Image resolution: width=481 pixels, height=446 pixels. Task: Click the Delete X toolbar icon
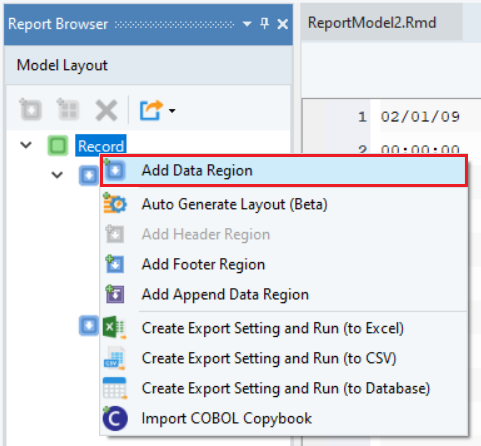(106, 110)
